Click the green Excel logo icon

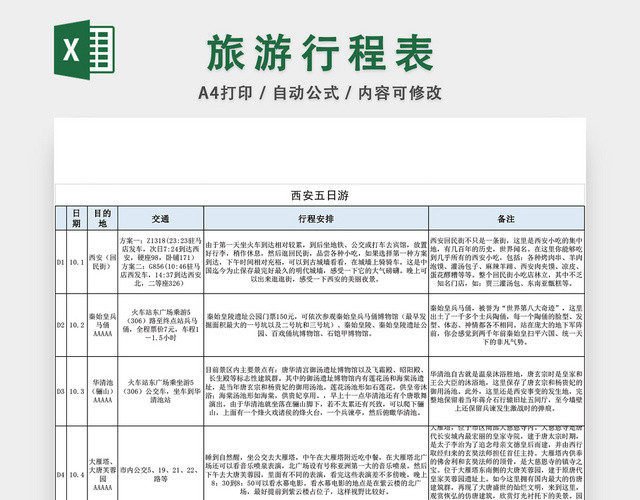(x=84, y=50)
